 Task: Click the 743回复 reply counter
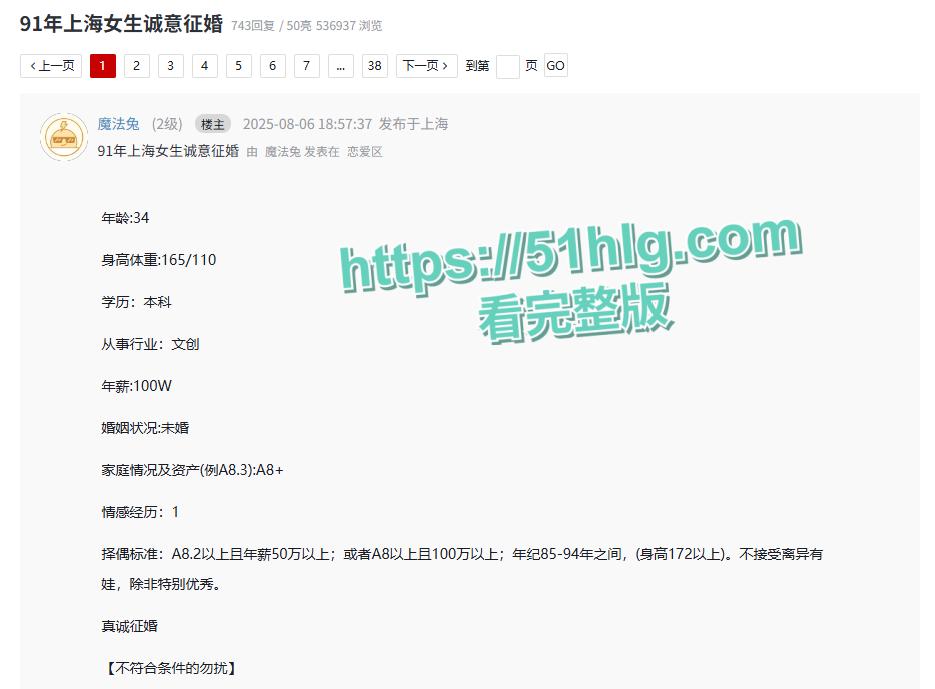click(x=253, y=26)
